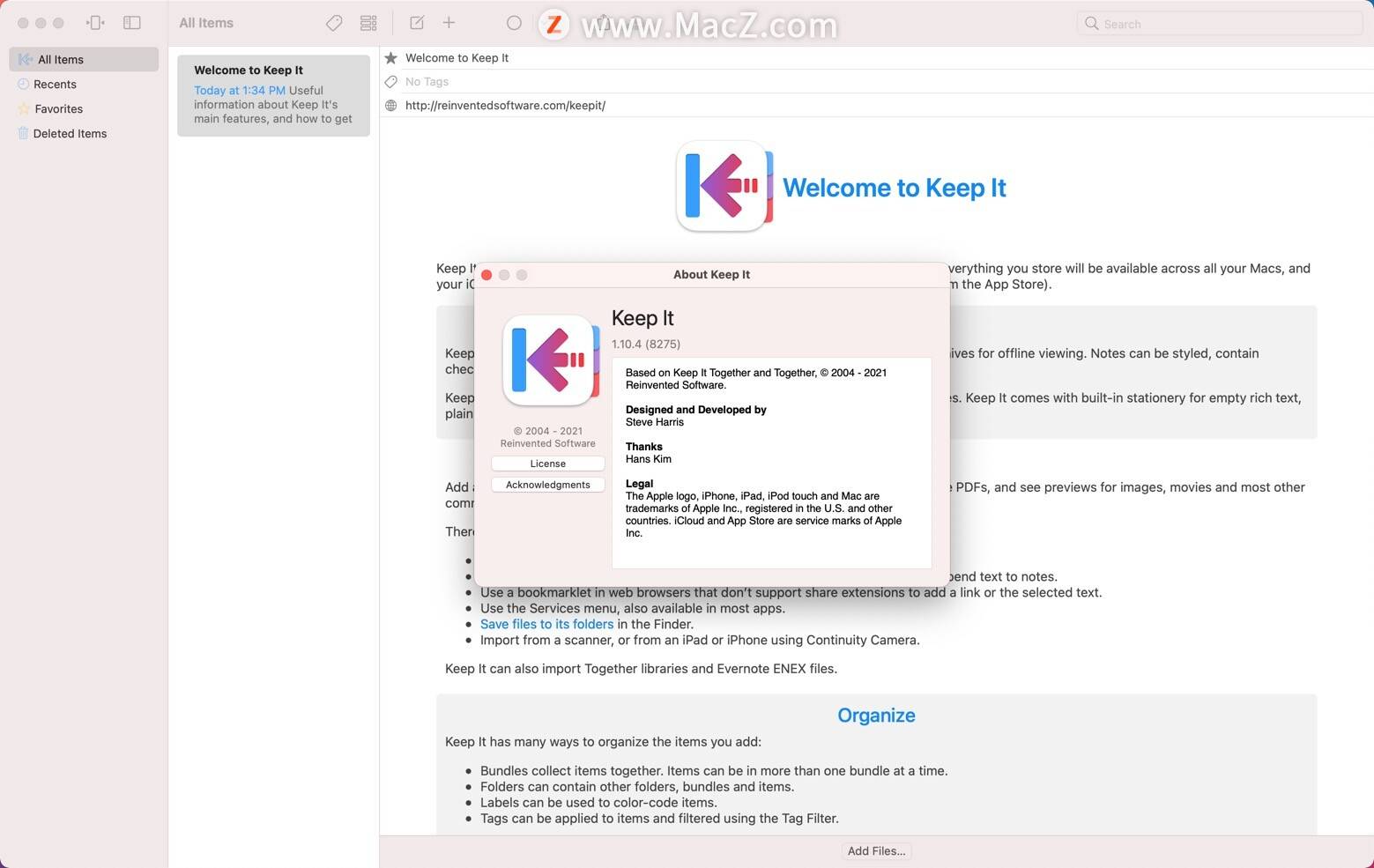Follow the Save files to its folders link
The height and width of the screenshot is (868, 1374).
pyautogui.click(x=546, y=624)
